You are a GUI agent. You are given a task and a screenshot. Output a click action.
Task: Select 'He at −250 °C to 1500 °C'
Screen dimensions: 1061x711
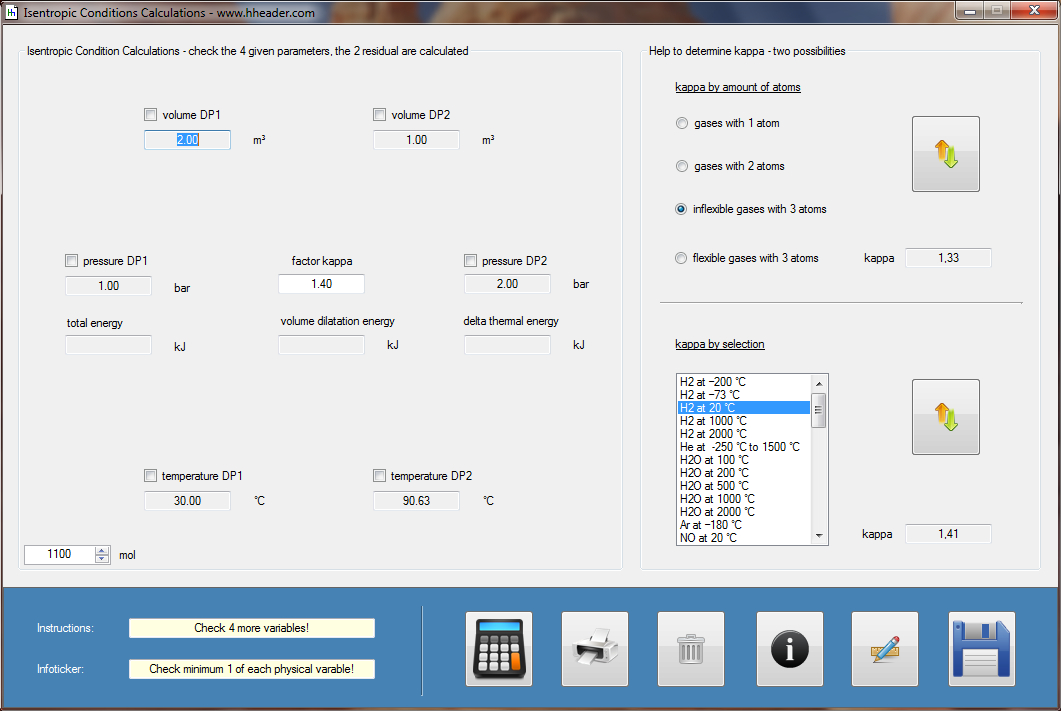[744, 447]
